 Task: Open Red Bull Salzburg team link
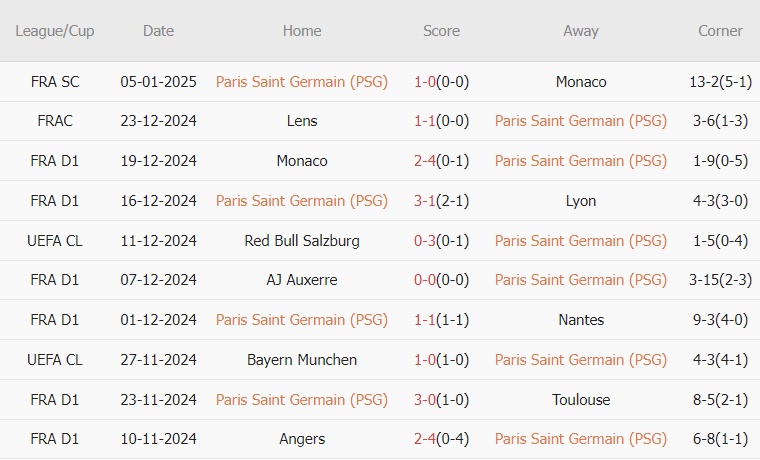pyautogui.click(x=302, y=241)
